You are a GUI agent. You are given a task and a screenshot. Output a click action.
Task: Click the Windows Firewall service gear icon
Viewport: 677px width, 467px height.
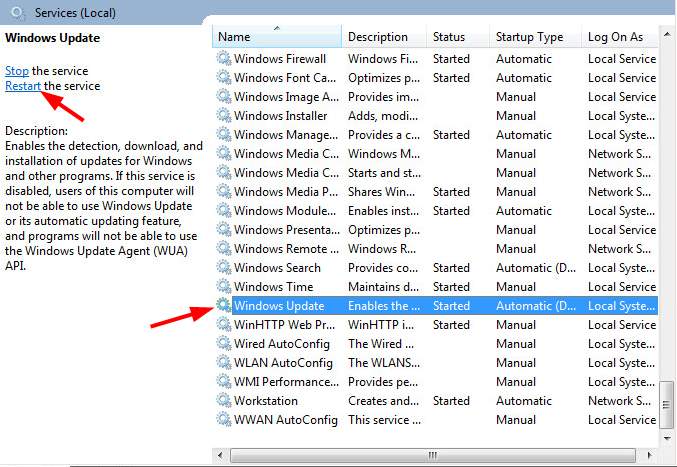tap(224, 58)
